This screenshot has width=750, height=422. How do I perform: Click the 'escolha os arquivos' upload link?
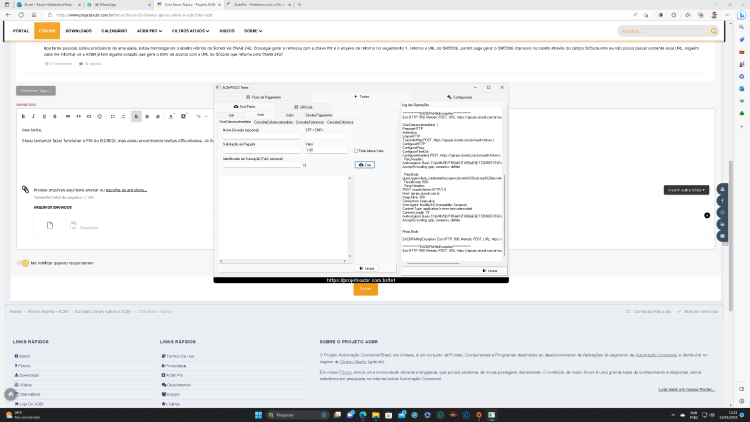126,190
